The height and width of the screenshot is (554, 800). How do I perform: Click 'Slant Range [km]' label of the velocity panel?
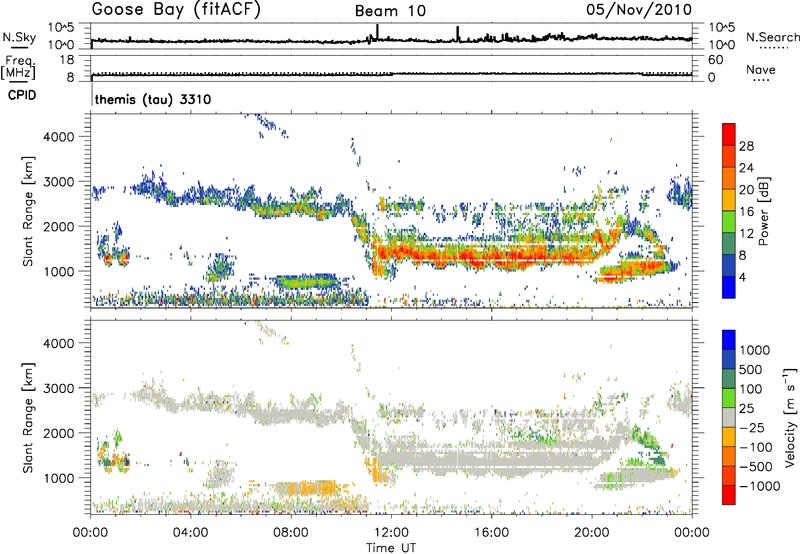(29, 417)
